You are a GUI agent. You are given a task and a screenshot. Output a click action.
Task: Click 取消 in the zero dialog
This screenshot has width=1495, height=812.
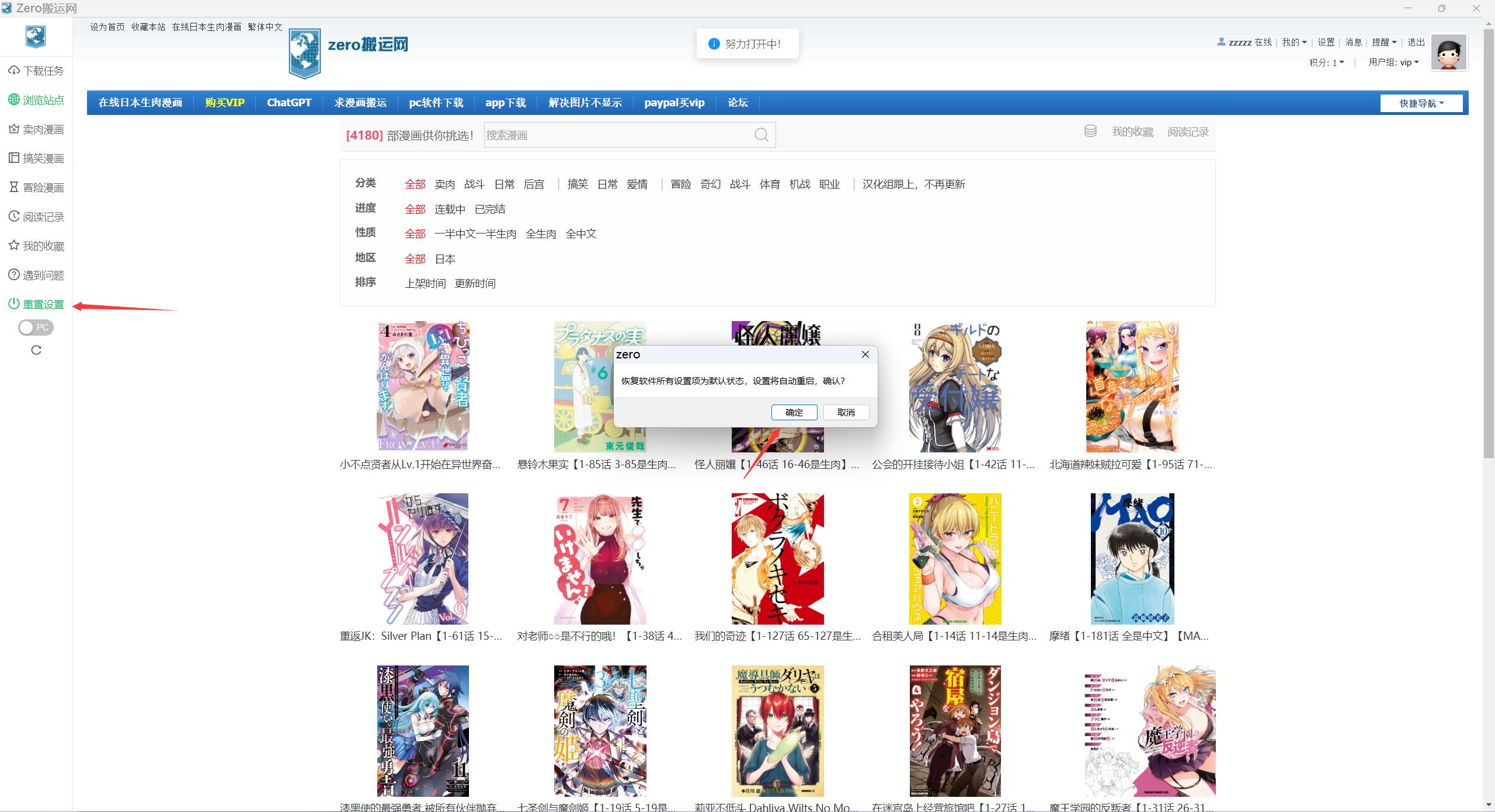coord(846,412)
